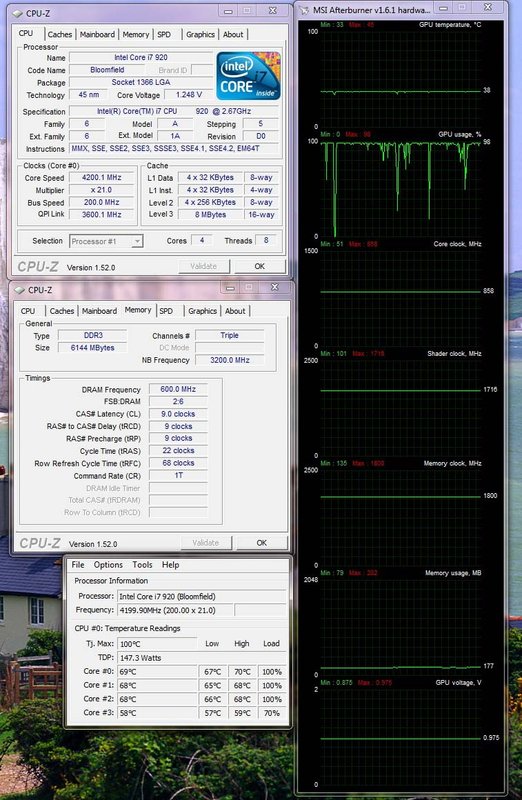Minimize the top CPU-Z window
This screenshot has height=800, width=522.
229,11
